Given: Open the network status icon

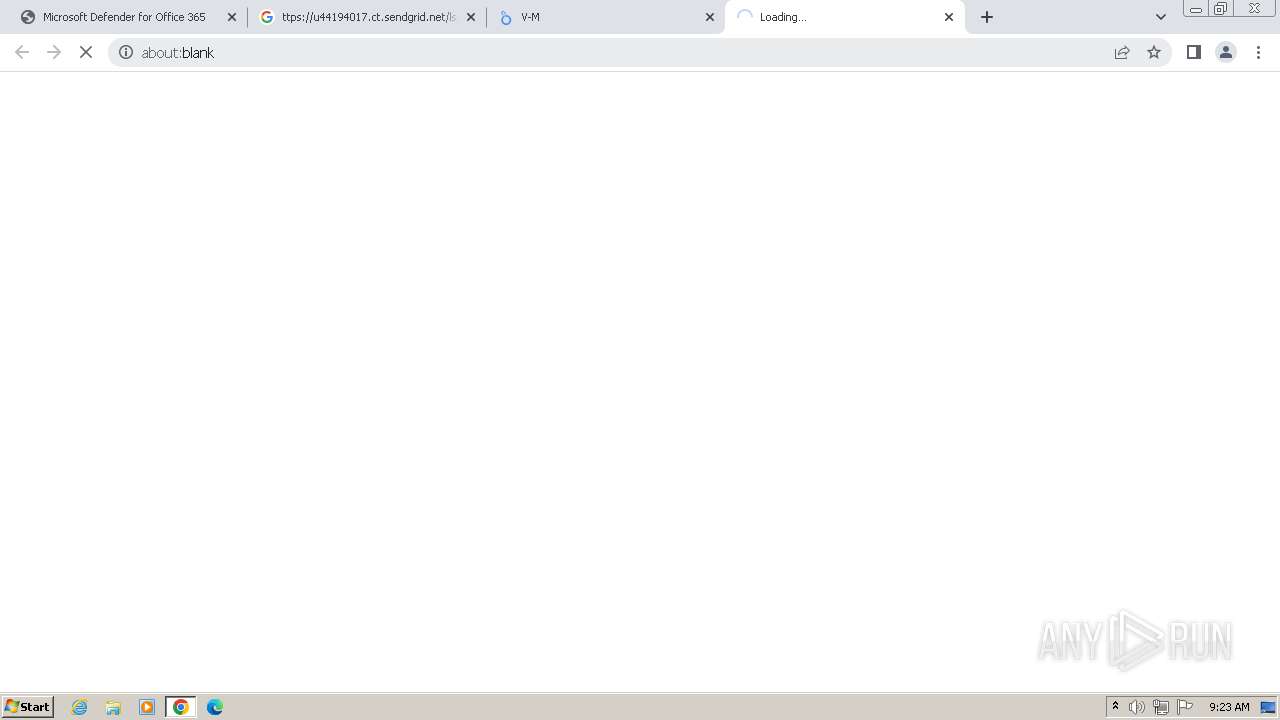Looking at the screenshot, I should [x=1161, y=707].
